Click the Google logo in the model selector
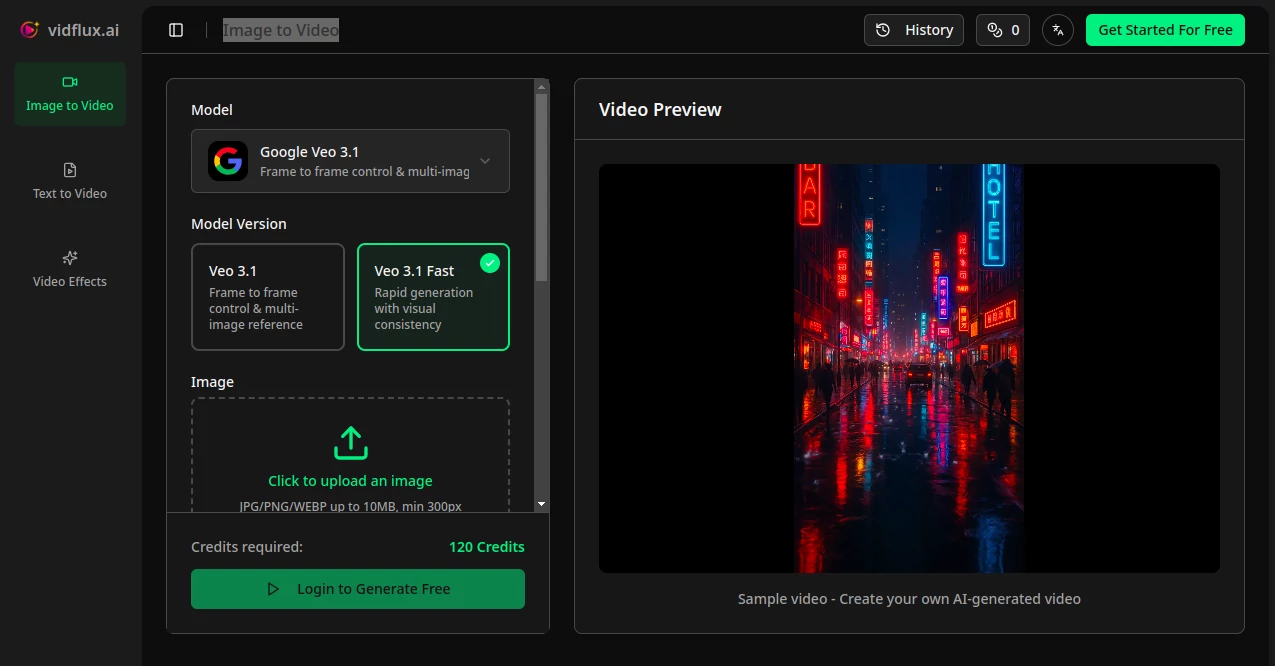Screen dimensions: 1275x666 click(x=227, y=160)
